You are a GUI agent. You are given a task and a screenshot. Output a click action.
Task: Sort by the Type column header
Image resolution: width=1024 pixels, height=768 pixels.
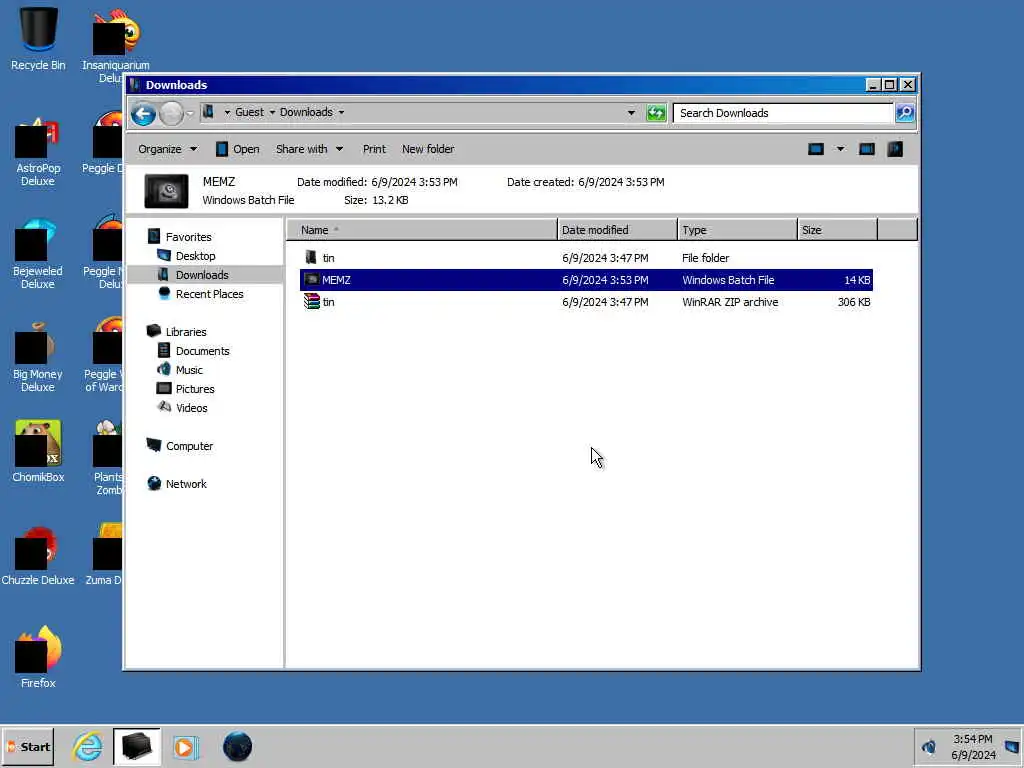[x=737, y=230]
